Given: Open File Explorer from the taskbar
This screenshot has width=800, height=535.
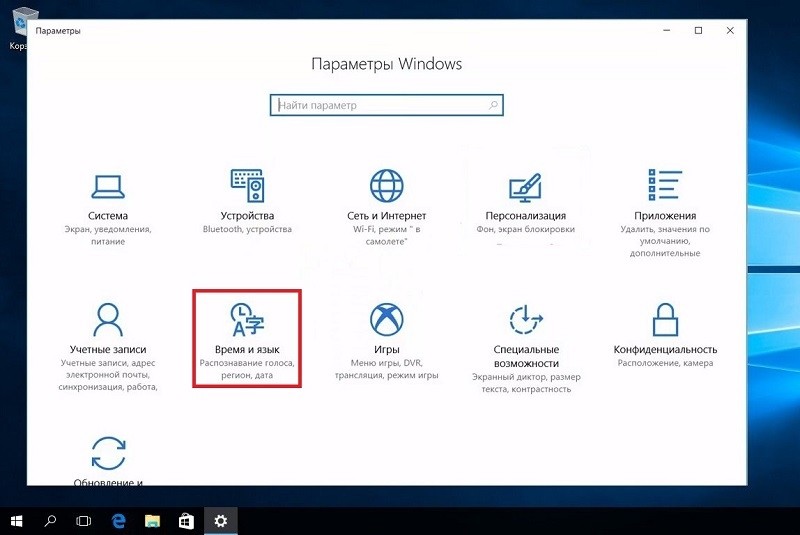Looking at the screenshot, I should [152, 521].
